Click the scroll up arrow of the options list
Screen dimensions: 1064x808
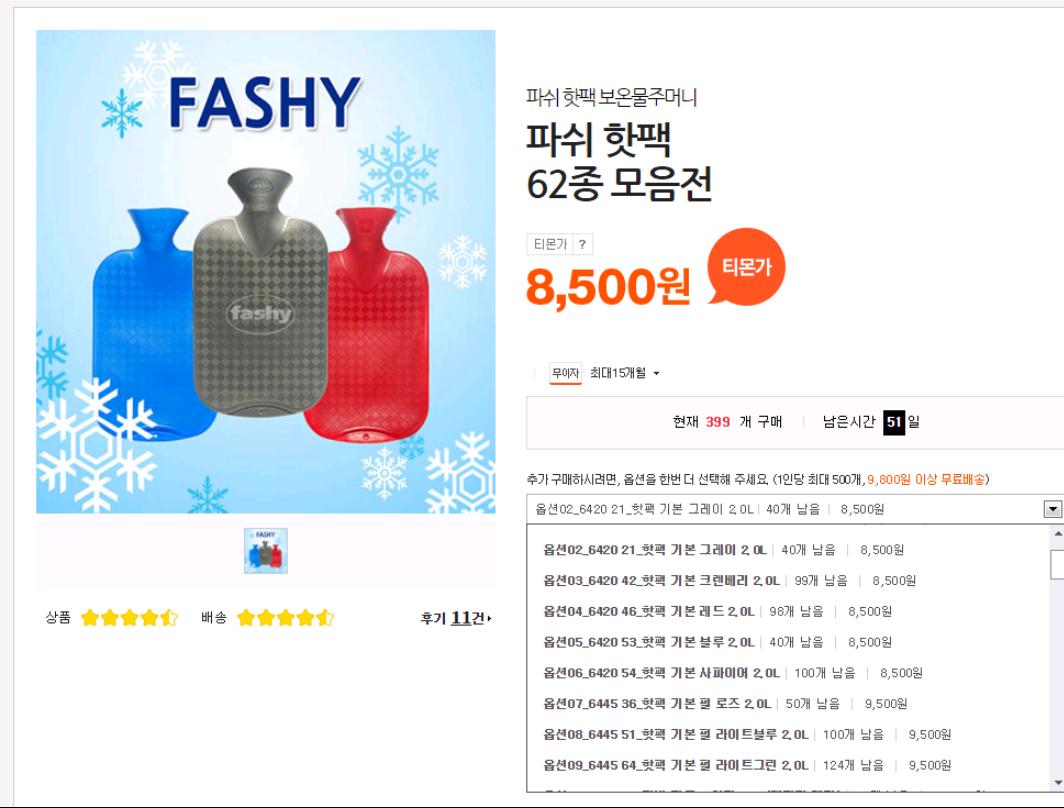[x=1056, y=533]
